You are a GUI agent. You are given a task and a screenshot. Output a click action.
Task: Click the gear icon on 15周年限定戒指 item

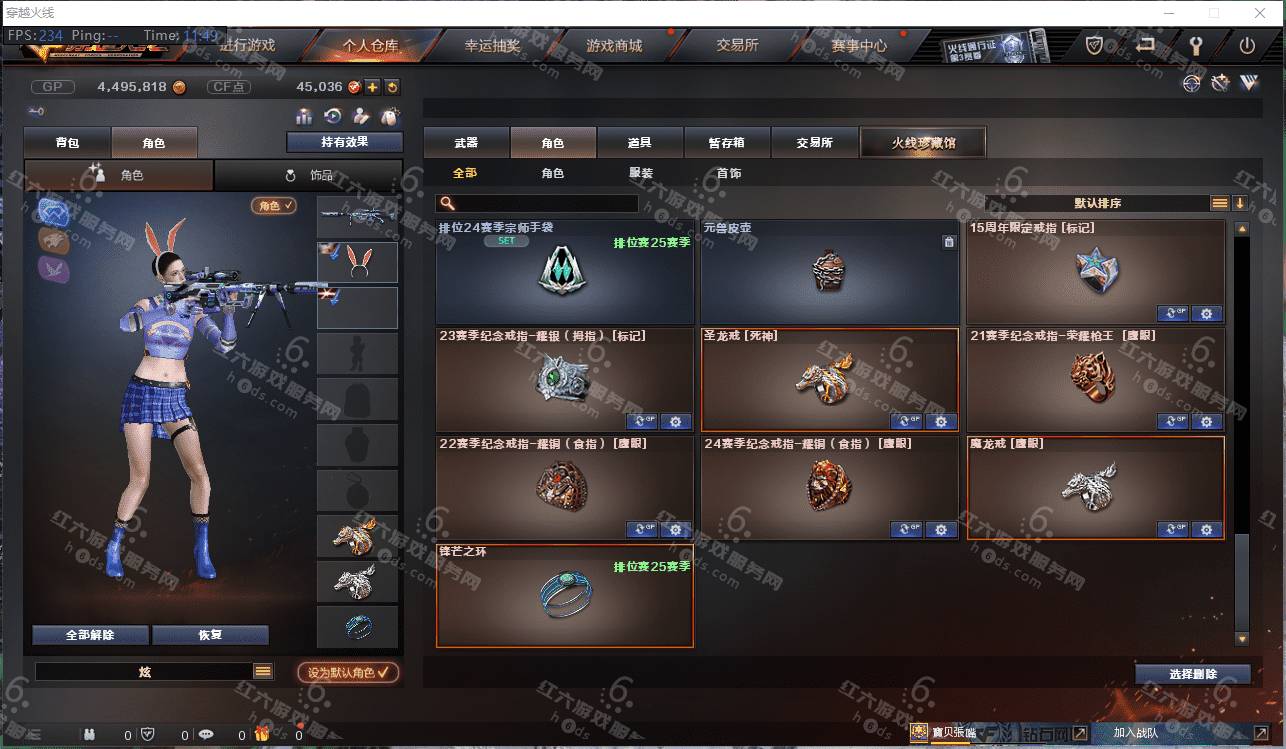[1206, 313]
